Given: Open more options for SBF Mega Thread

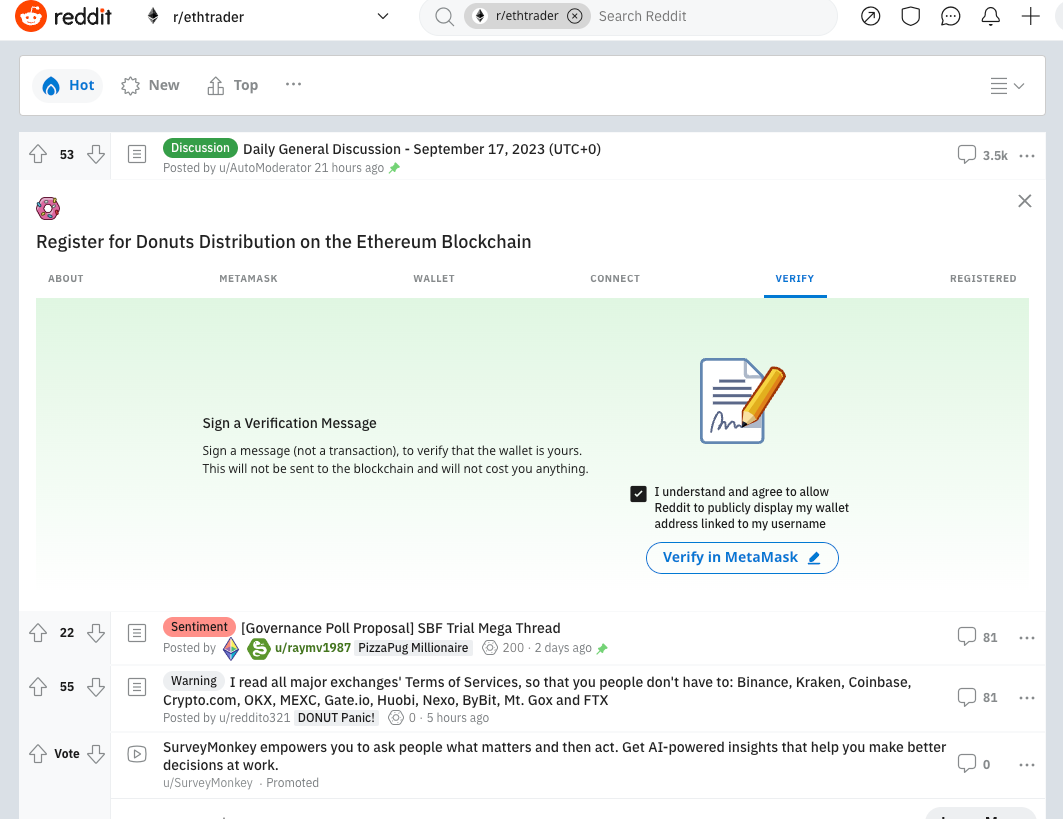Looking at the screenshot, I should tap(1026, 637).
